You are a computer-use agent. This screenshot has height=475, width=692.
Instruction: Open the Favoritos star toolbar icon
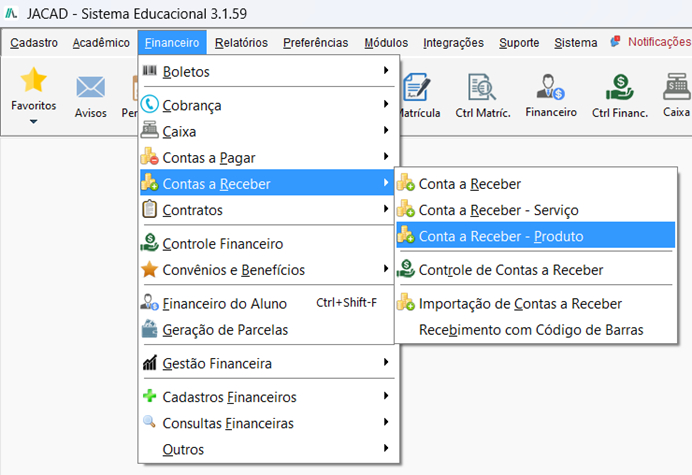(34, 80)
